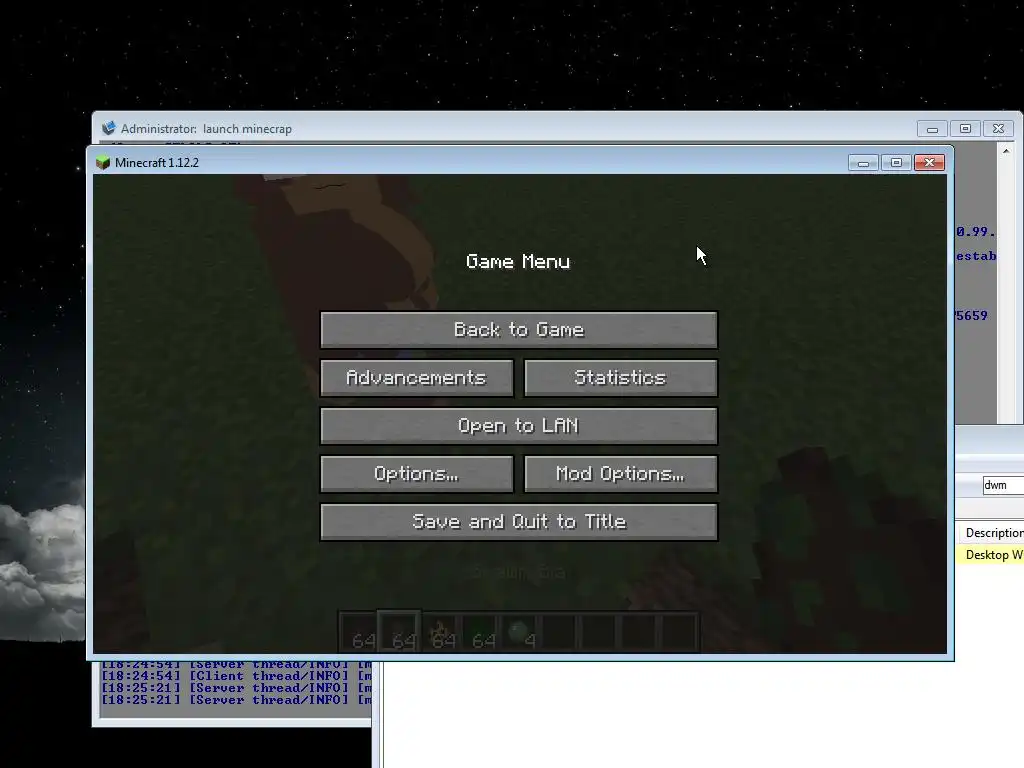Image resolution: width=1024 pixels, height=768 pixels.
Task: Click the Game Menu heading text
Action: point(518,262)
